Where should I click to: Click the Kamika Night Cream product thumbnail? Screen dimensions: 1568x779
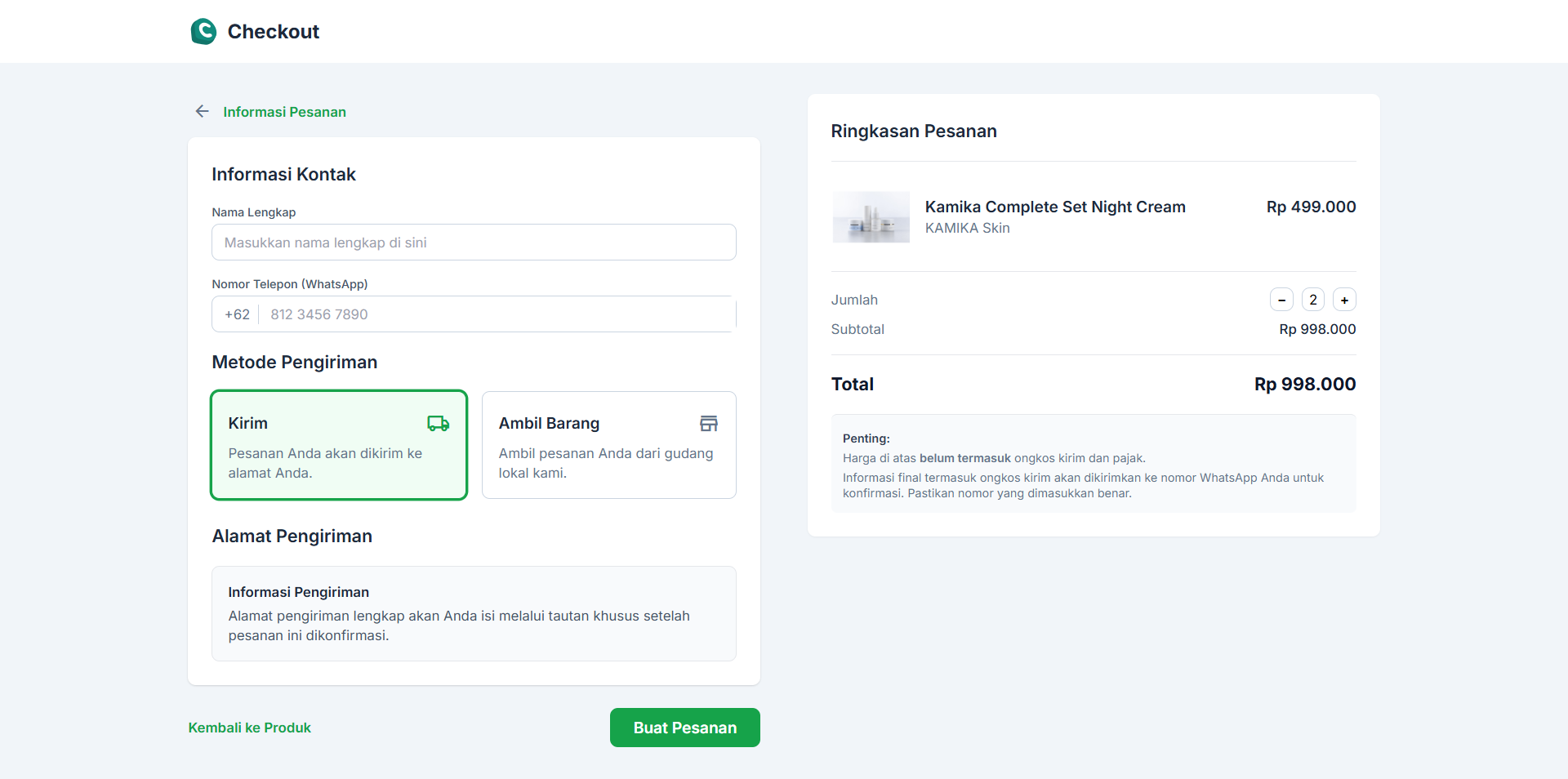click(871, 217)
